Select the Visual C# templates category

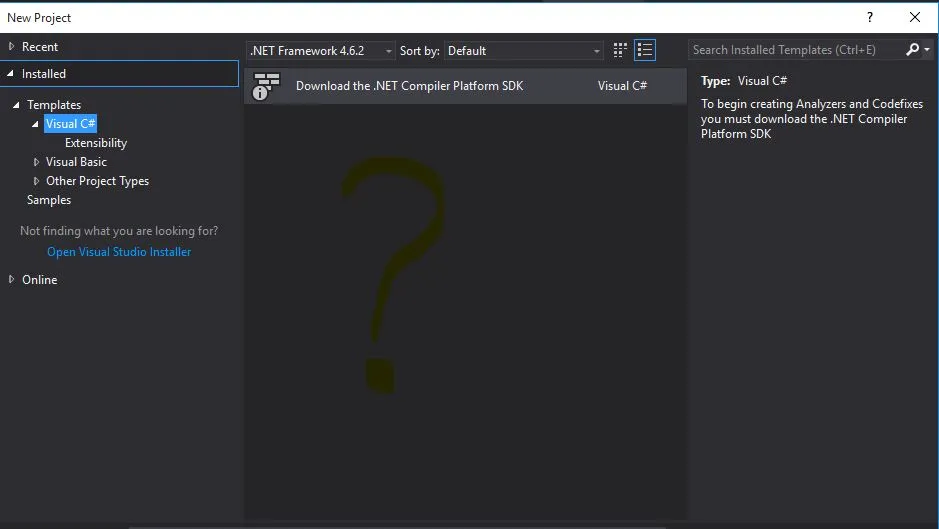tap(70, 124)
